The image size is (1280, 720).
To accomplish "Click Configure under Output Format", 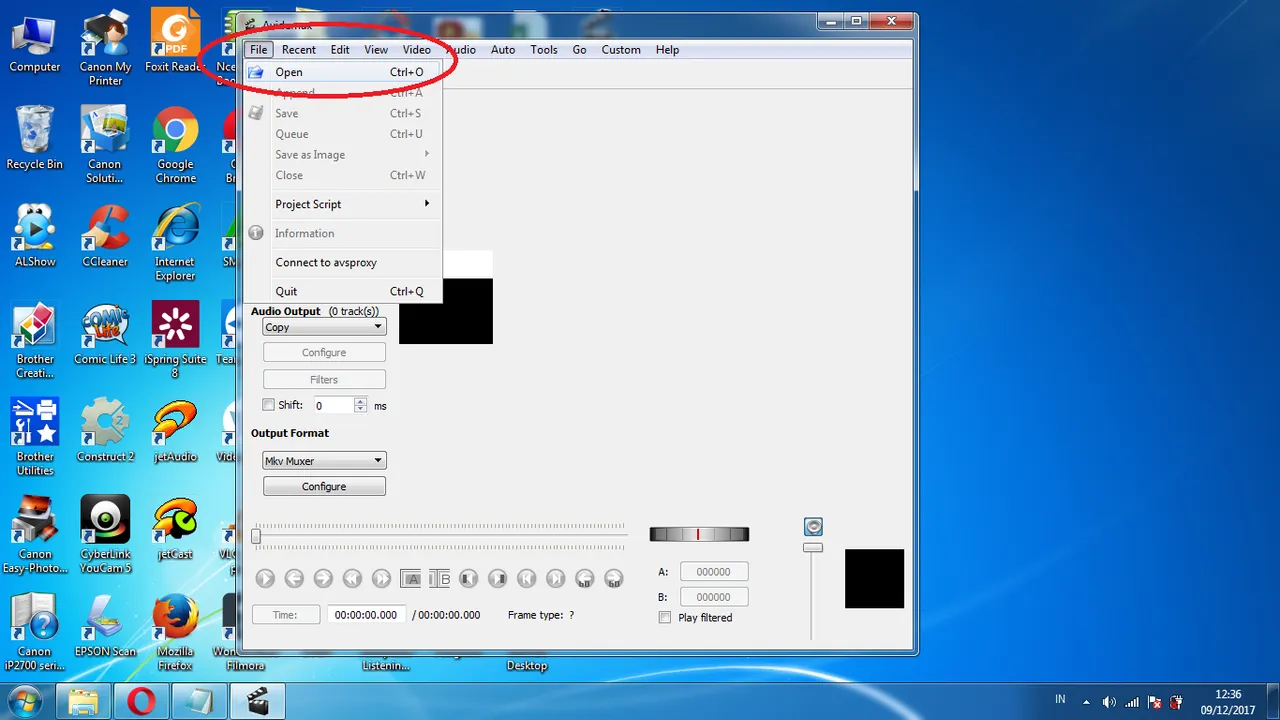I will (x=324, y=487).
